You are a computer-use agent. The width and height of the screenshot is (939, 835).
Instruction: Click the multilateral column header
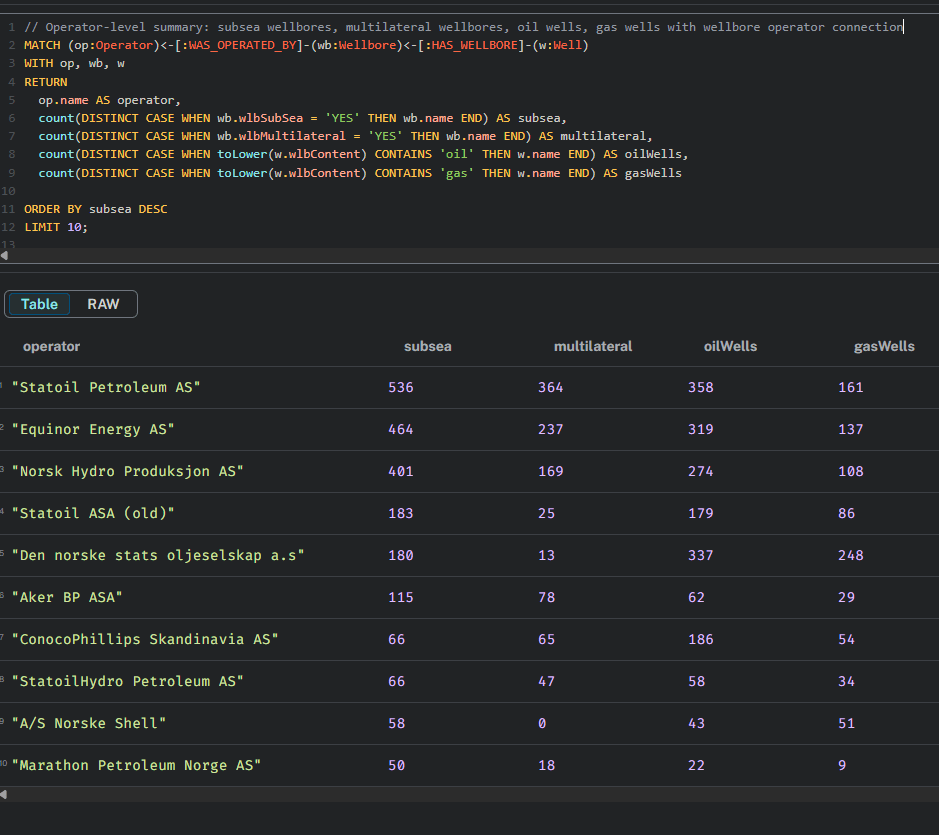pos(592,346)
